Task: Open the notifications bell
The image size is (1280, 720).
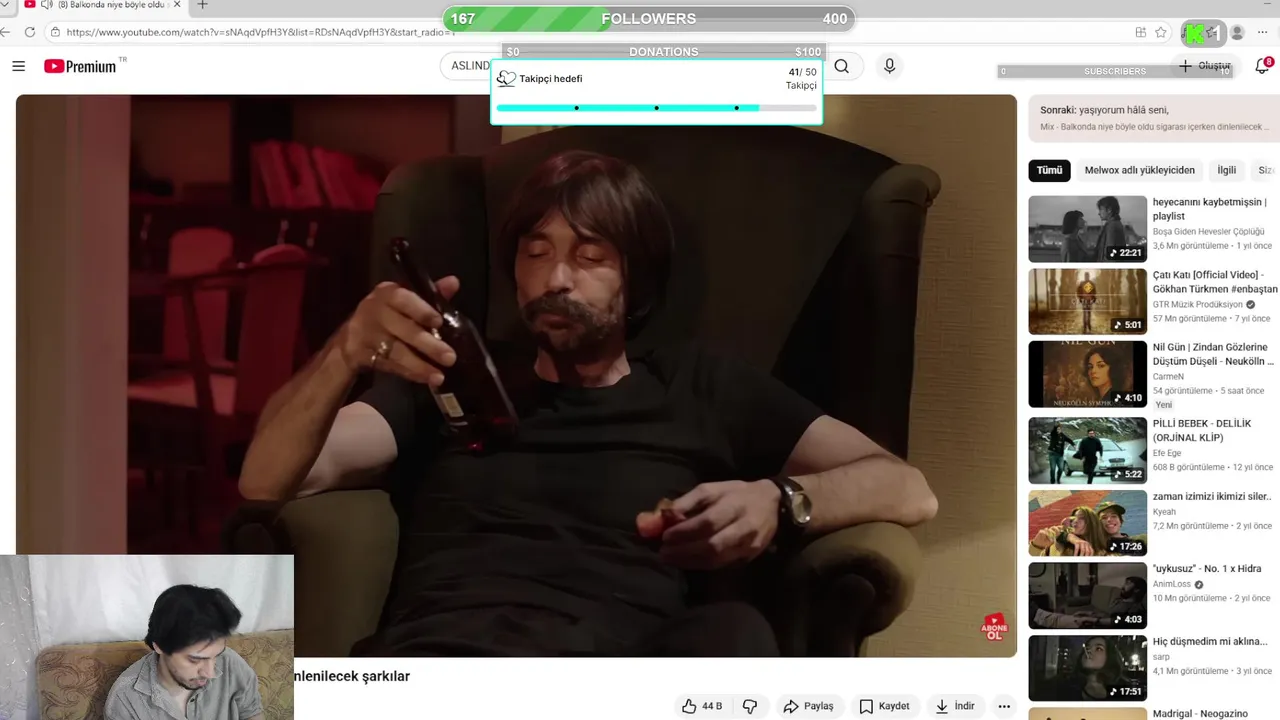Action: tap(1262, 66)
